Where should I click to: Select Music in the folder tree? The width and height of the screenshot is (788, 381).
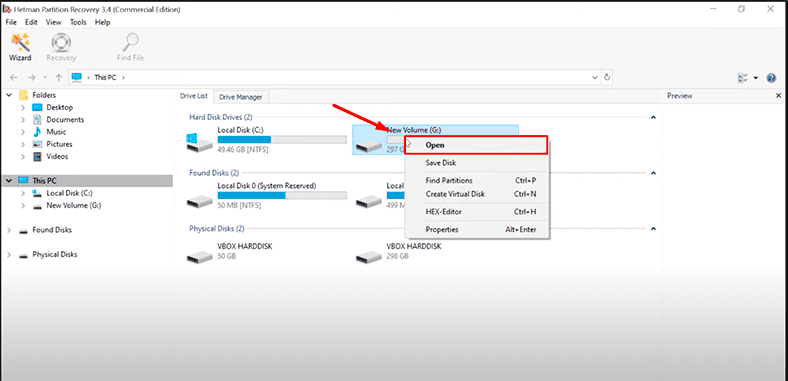(x=56, y=132)
